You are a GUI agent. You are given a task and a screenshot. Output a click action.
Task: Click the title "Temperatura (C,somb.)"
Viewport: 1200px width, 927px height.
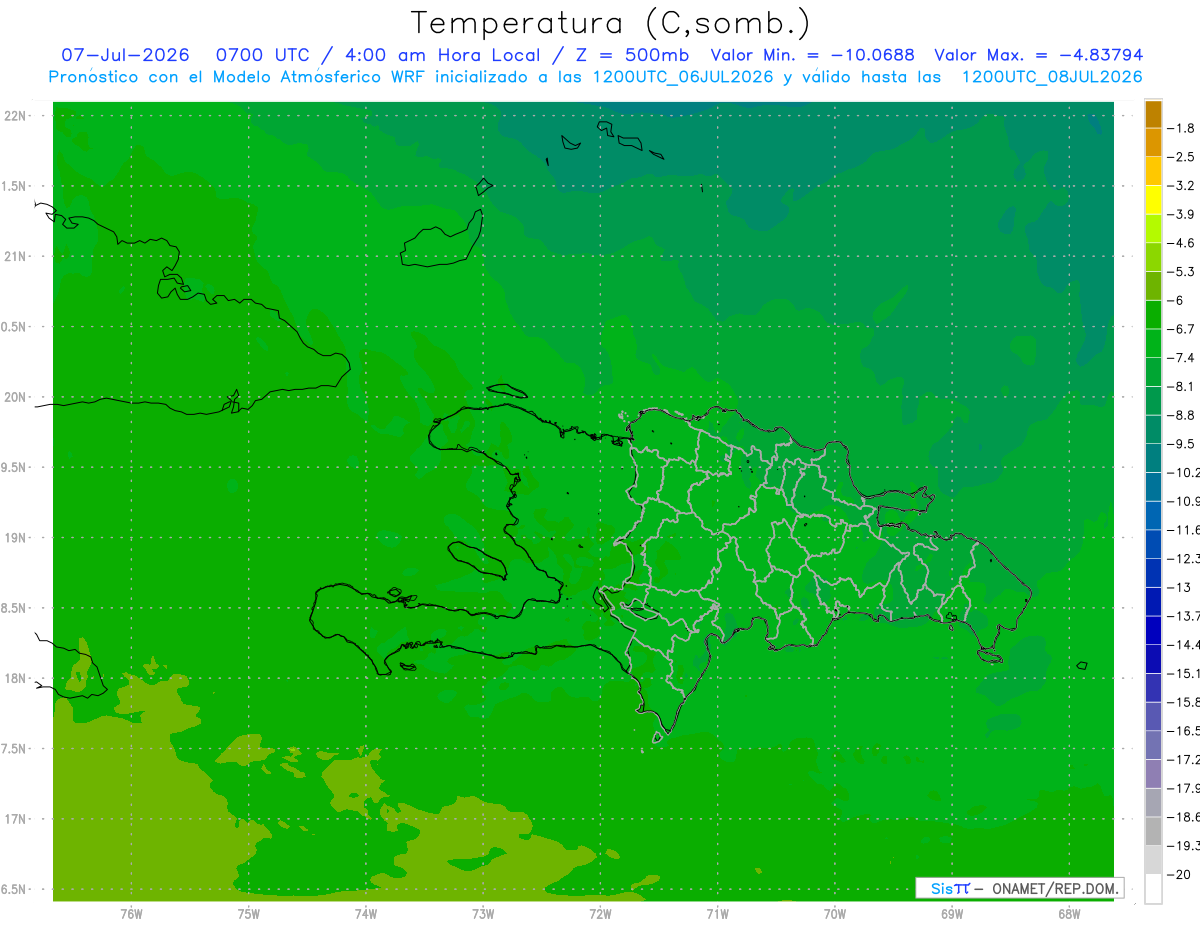click(x=610, y=22)
